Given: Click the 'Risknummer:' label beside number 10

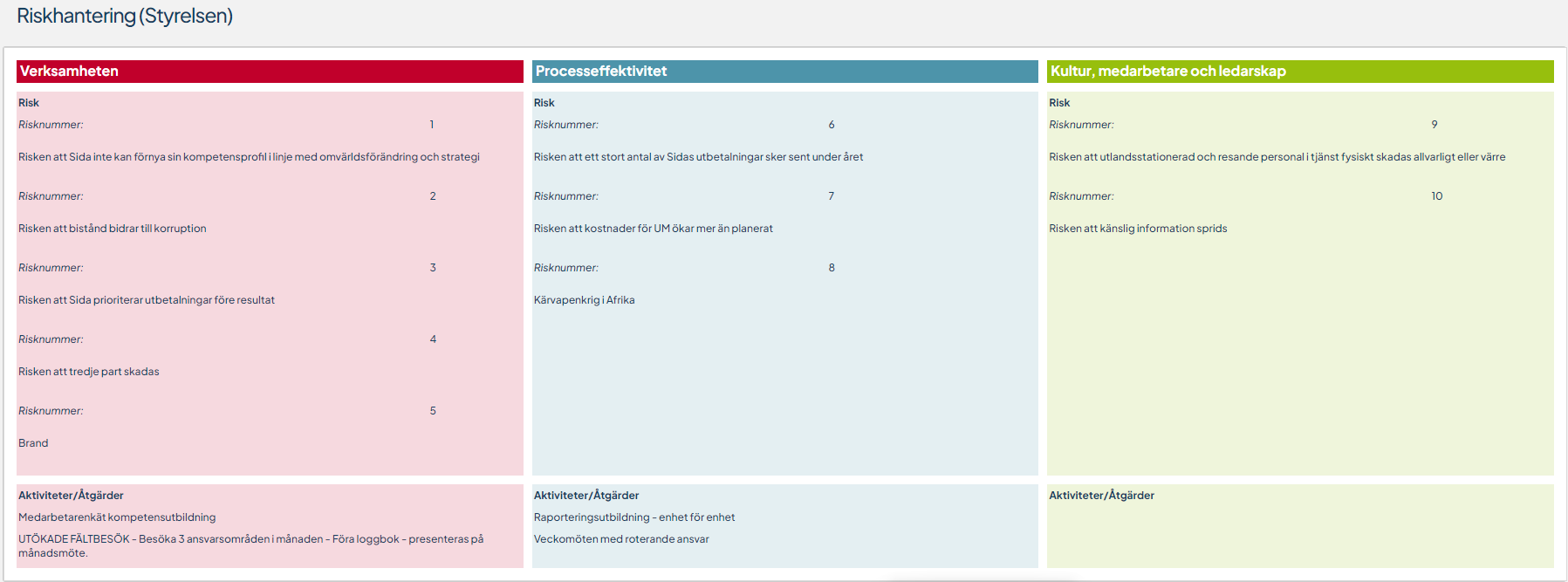Looking at the screenshot, I should point(1081,196).
